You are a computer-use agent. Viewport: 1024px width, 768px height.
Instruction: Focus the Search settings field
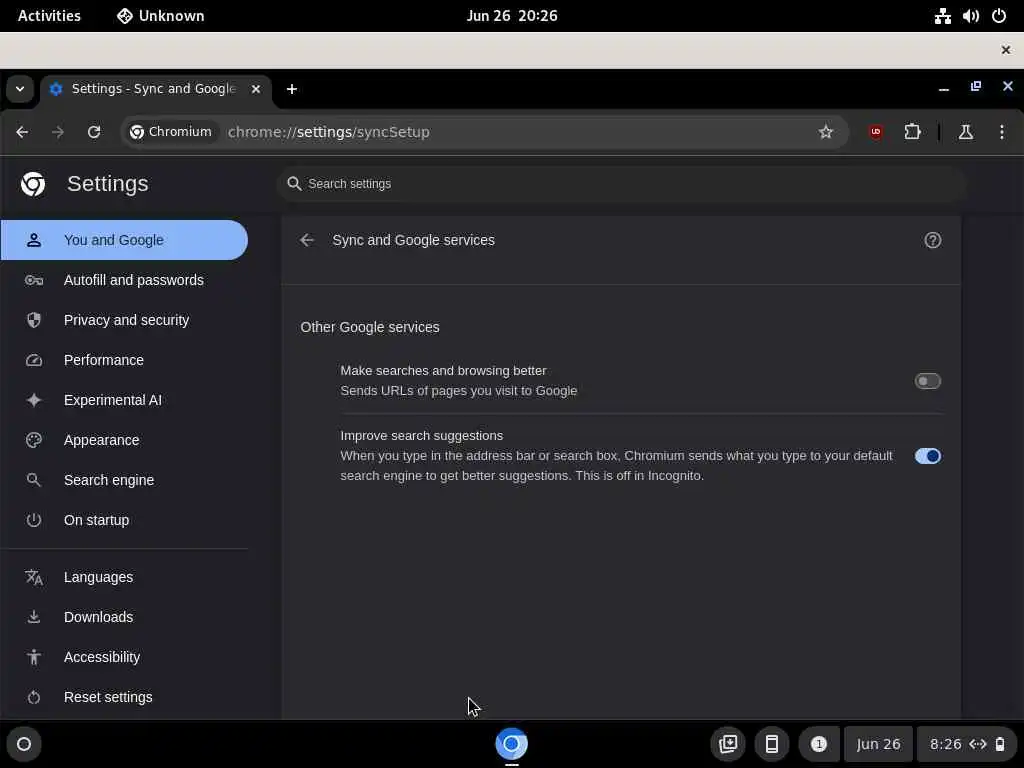click(620, 184)
